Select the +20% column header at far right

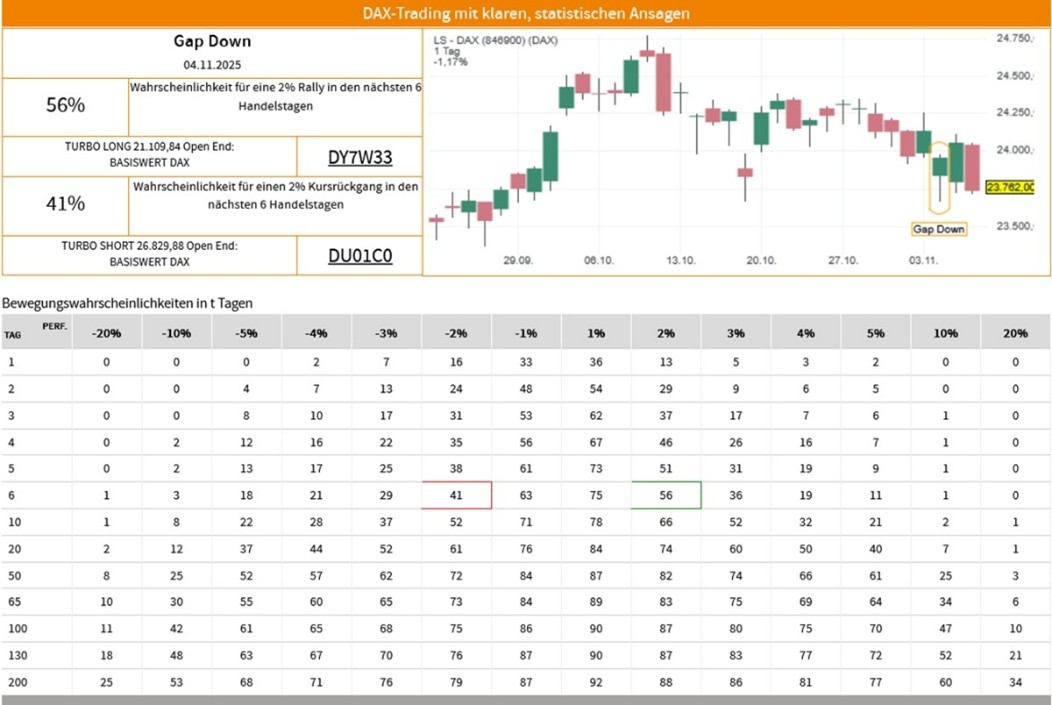pos(1015,333)
